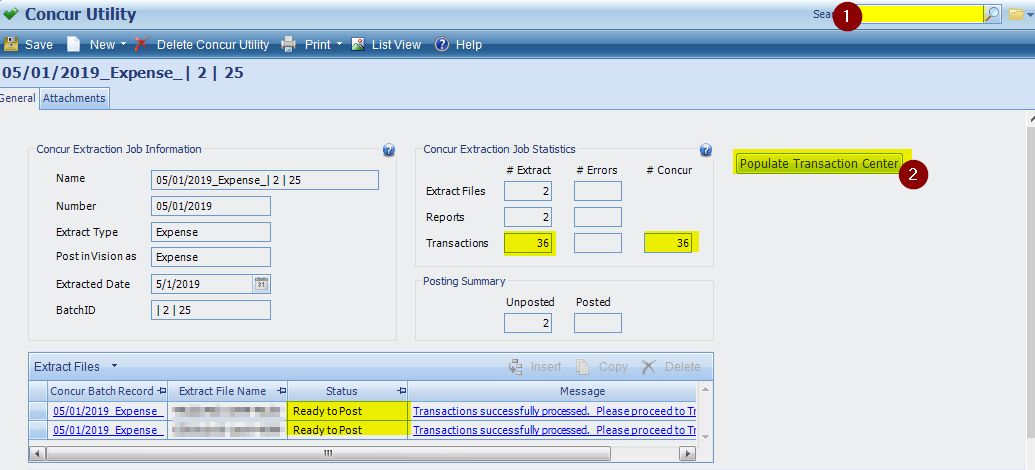
Task: Click grid horizontal scrollbar right arrow
Action: pos(688,453)
